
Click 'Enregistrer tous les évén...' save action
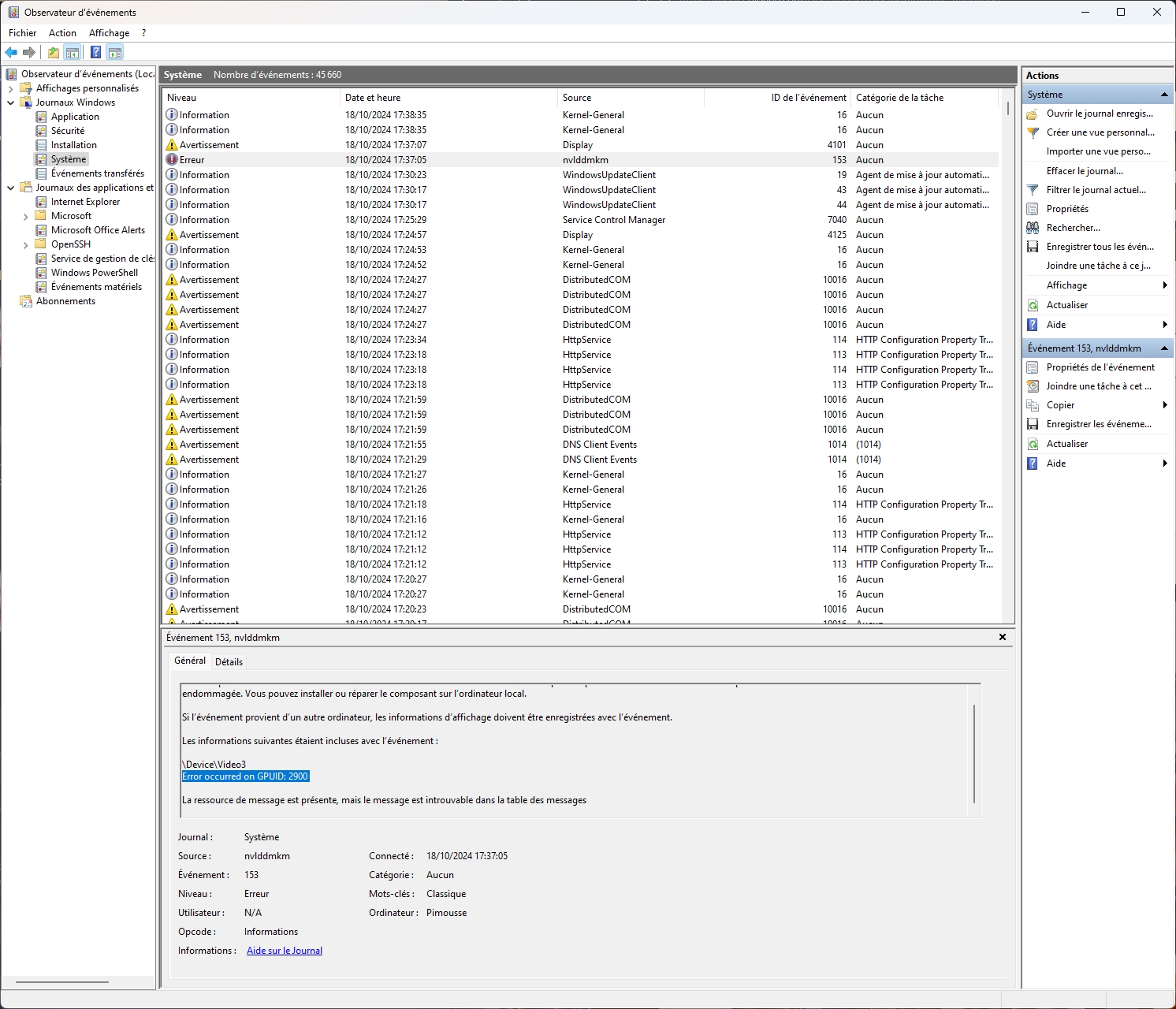pyautogui.click(x=1100, y=247)
